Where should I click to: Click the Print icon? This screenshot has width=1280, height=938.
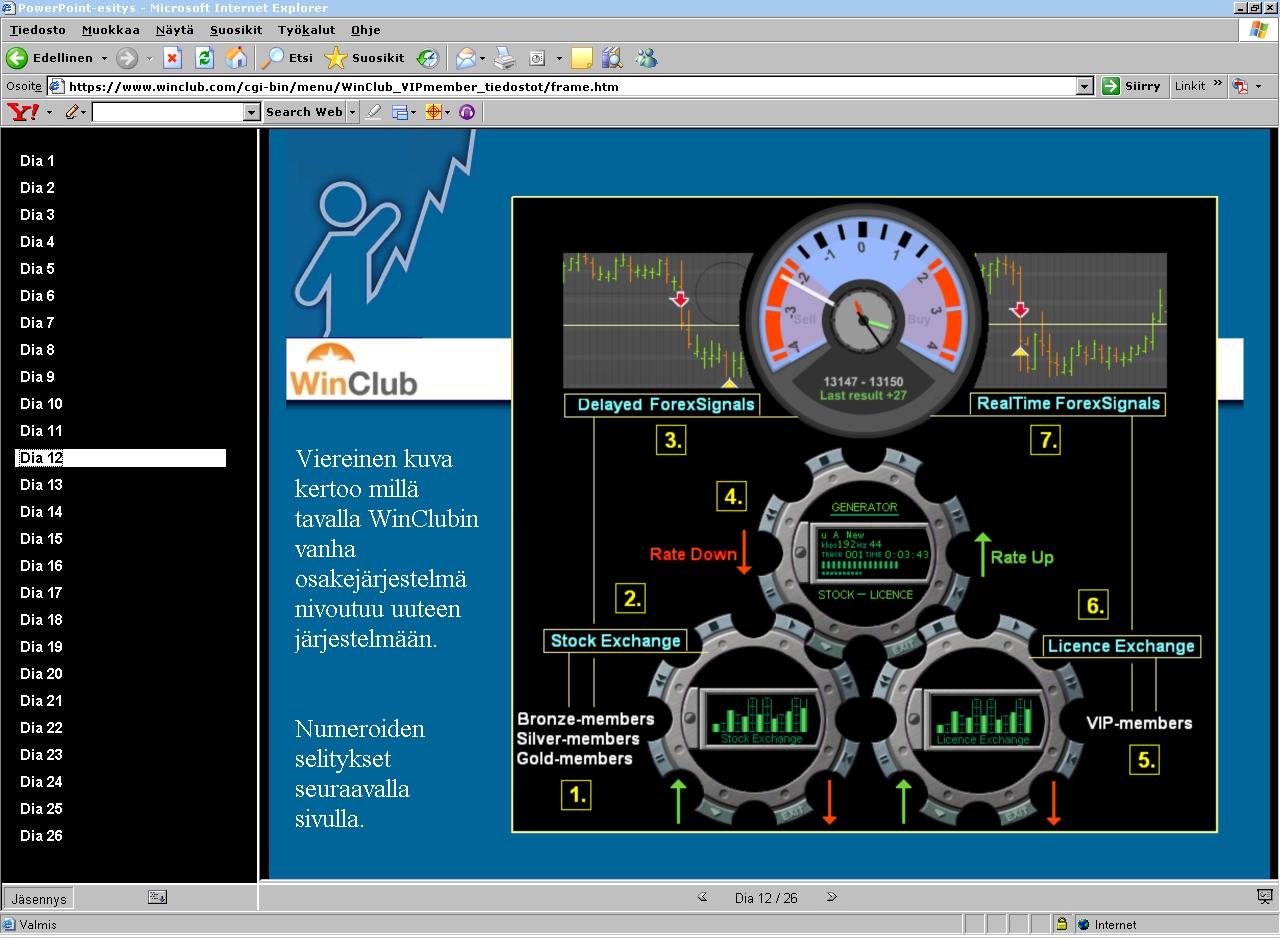pos(505,58)
